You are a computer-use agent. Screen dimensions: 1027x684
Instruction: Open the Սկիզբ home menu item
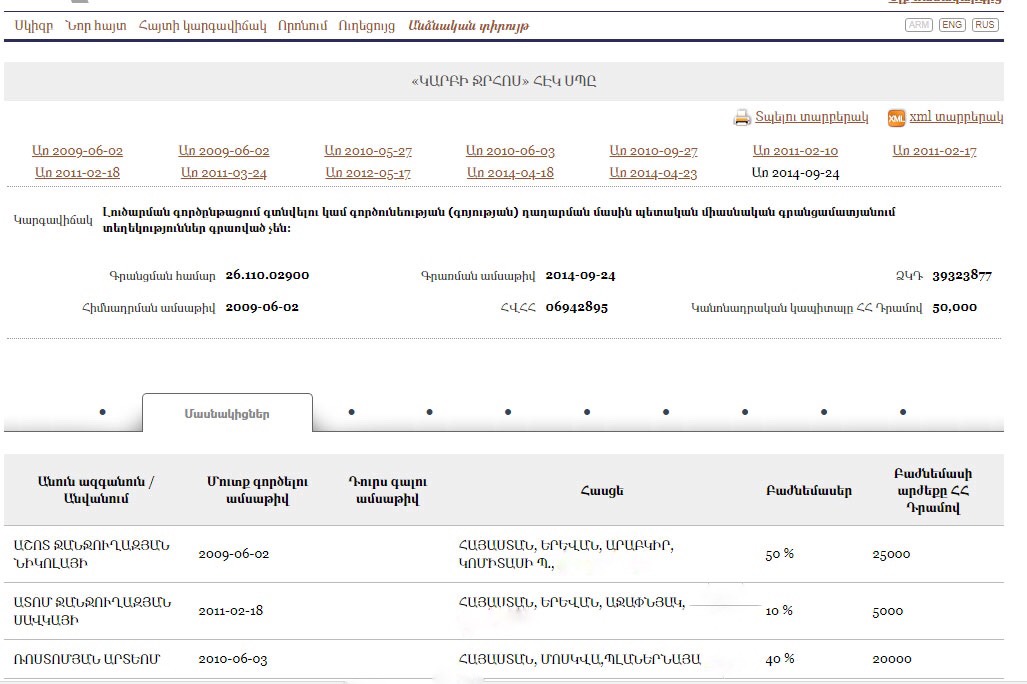point(34,26)
